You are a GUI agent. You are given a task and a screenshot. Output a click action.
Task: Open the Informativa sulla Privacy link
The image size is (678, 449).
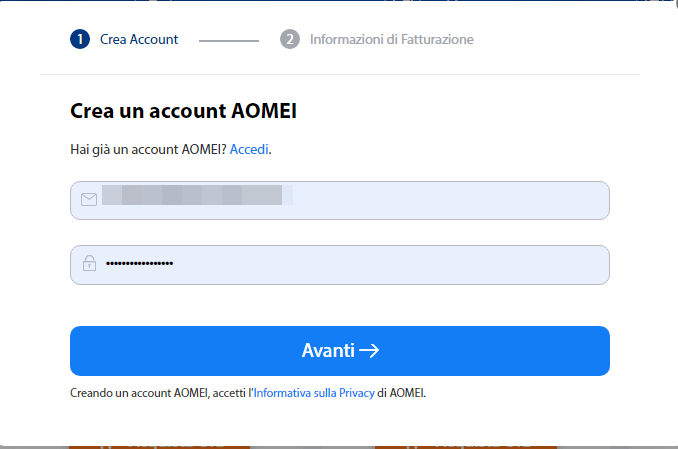pyautogui.click(x=314, y=393)
